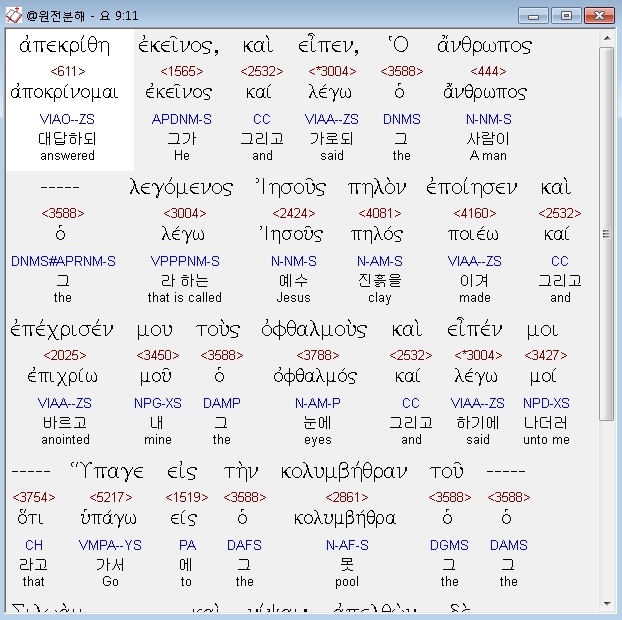Click the parsing code N-NM-S under ἄνθρωπος
Screen dimensions: 622x620
(x=489, y=119)
